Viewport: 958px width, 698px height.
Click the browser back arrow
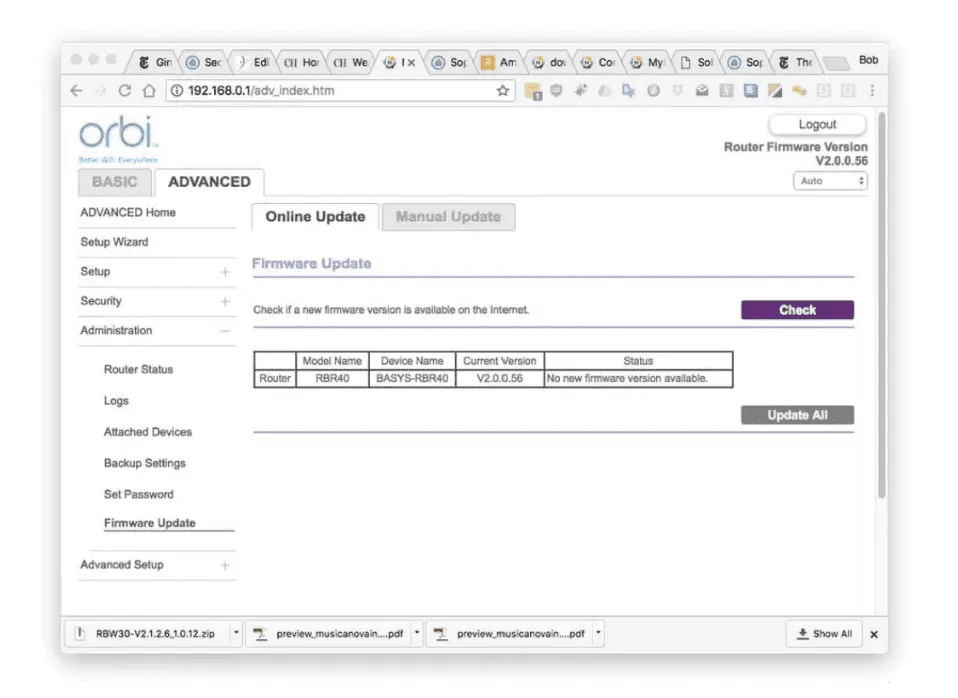click(x=77, y=91)
